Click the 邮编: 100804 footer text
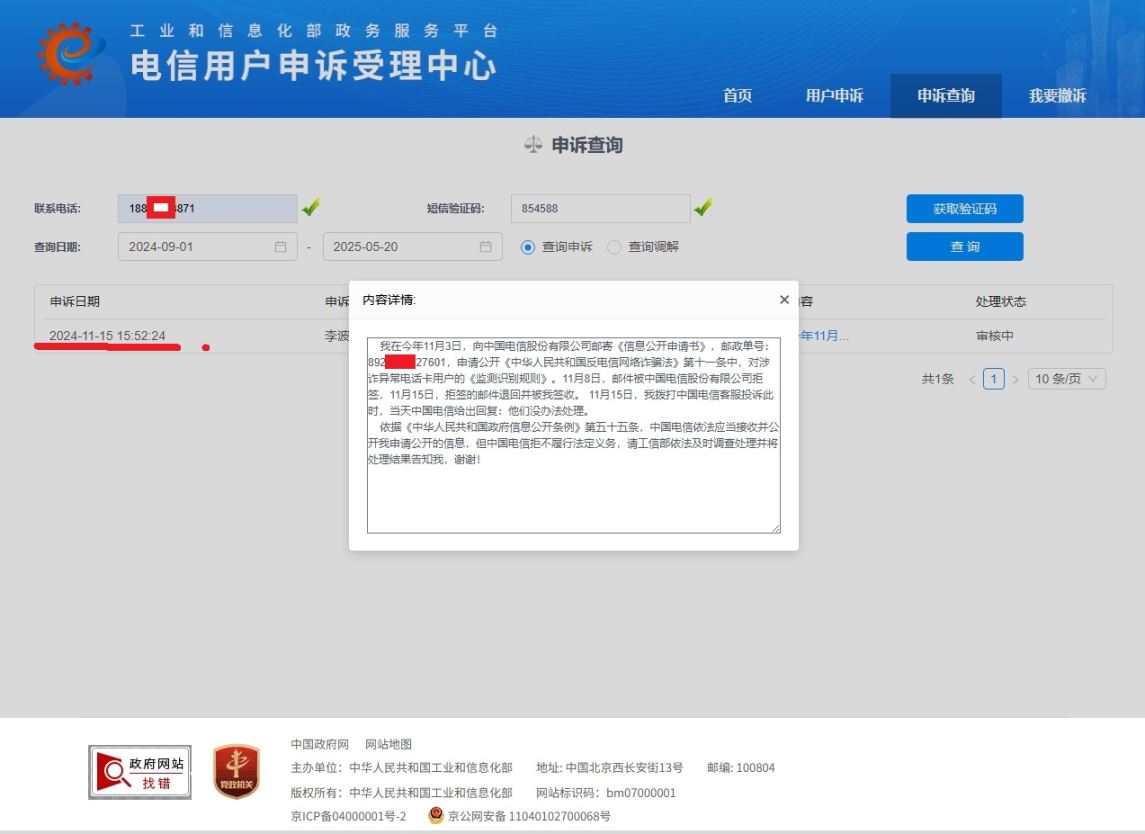Image resolution: width=1145 pixels, height=834 pixels. coord(740,768)
